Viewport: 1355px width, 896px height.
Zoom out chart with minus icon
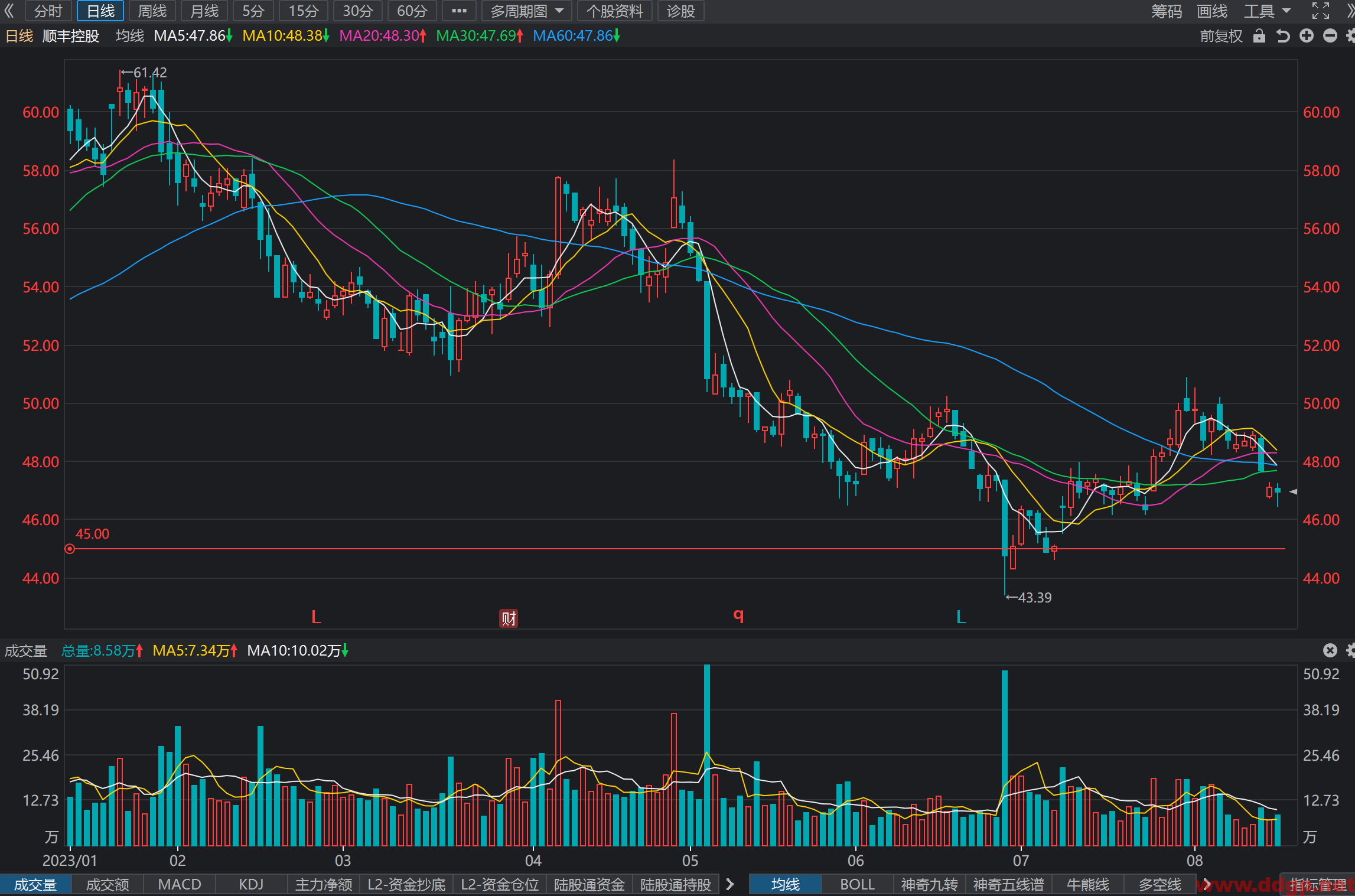(1330, 36)
